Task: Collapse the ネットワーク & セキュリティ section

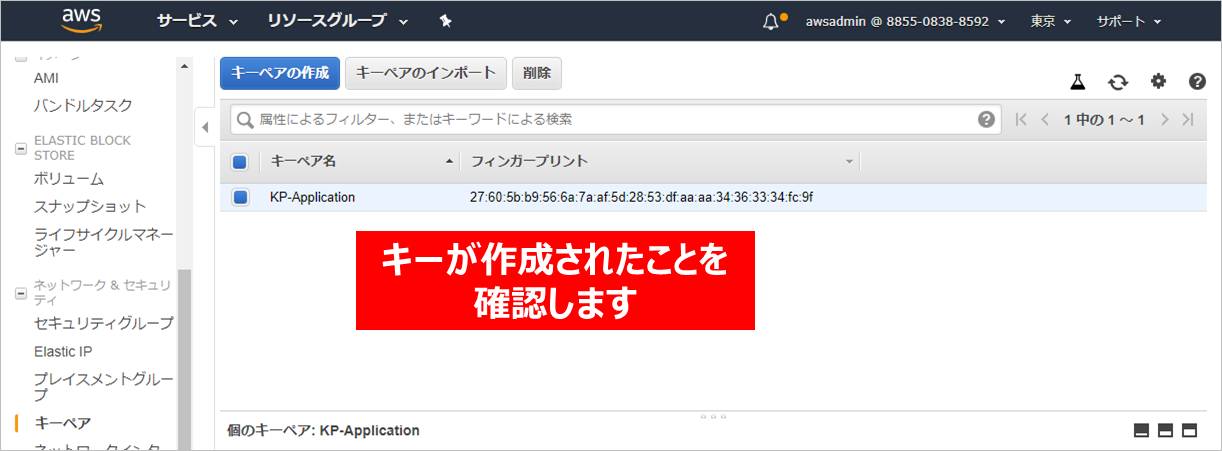Action: point(20,293)
